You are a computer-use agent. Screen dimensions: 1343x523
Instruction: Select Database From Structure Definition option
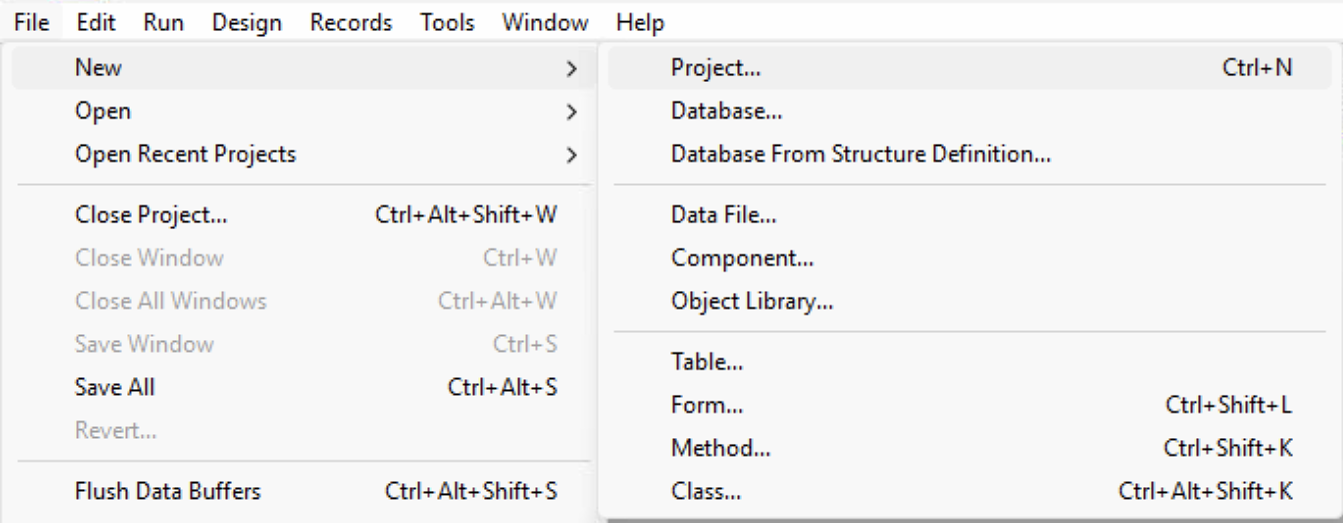[860, 154]
